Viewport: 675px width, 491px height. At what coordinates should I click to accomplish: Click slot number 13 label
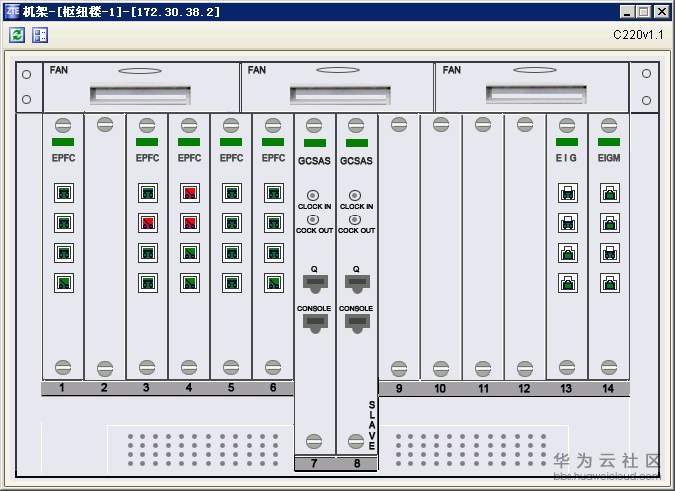pyautogui.click(x=566, y=389)
